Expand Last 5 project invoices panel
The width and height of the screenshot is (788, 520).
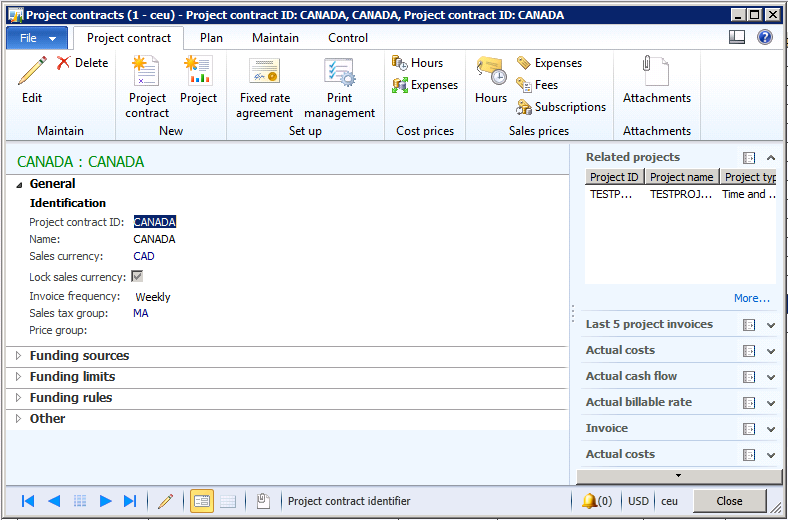pos(770,325)
